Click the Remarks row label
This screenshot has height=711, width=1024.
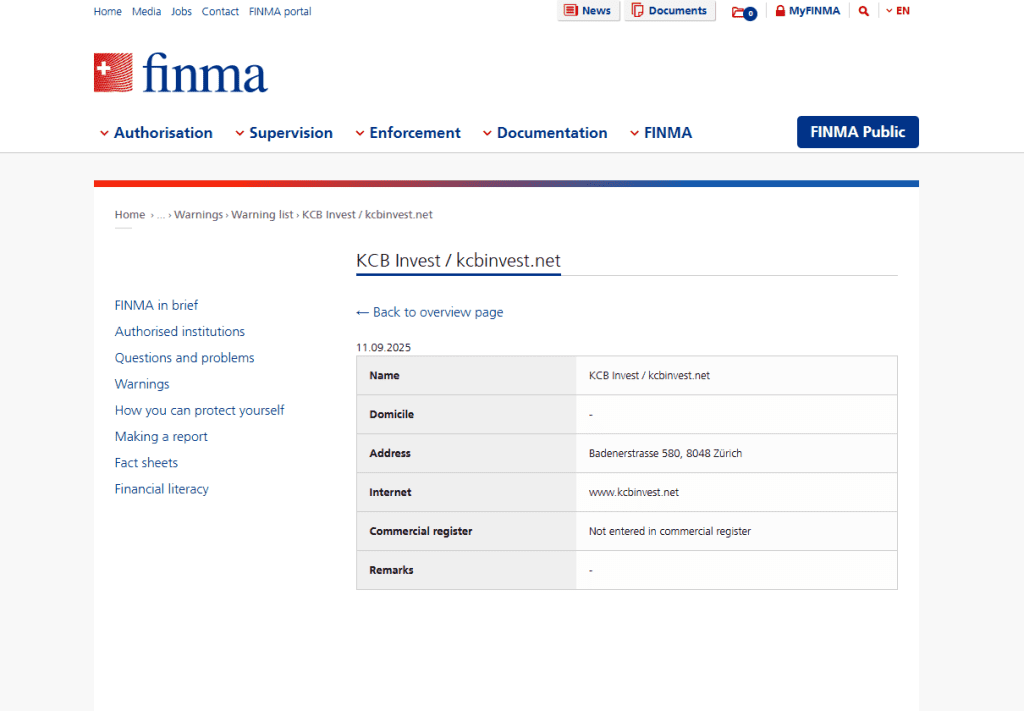(391, 570)
